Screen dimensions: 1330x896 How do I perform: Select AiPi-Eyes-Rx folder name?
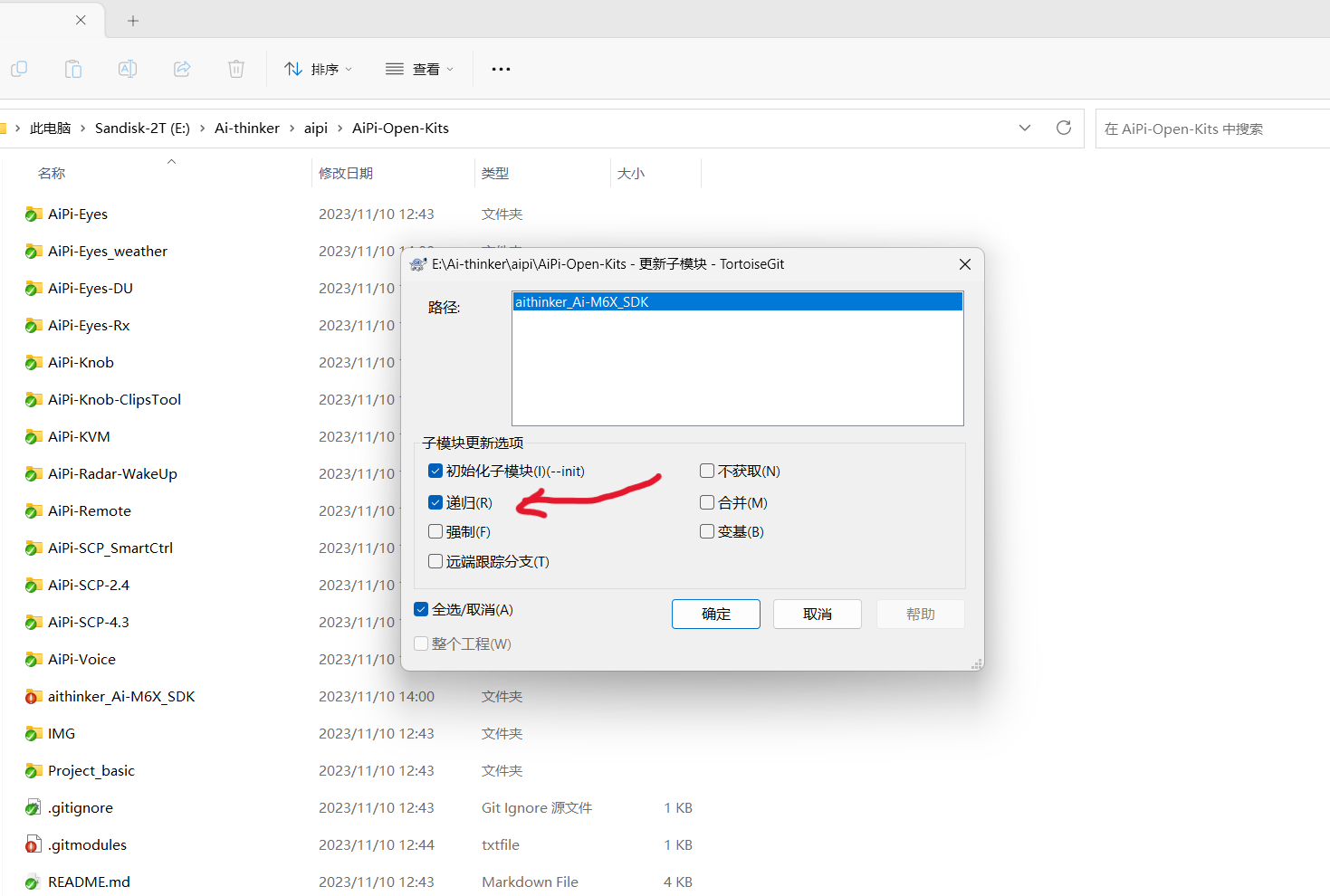pyautogui.click(x=89, y=326)
